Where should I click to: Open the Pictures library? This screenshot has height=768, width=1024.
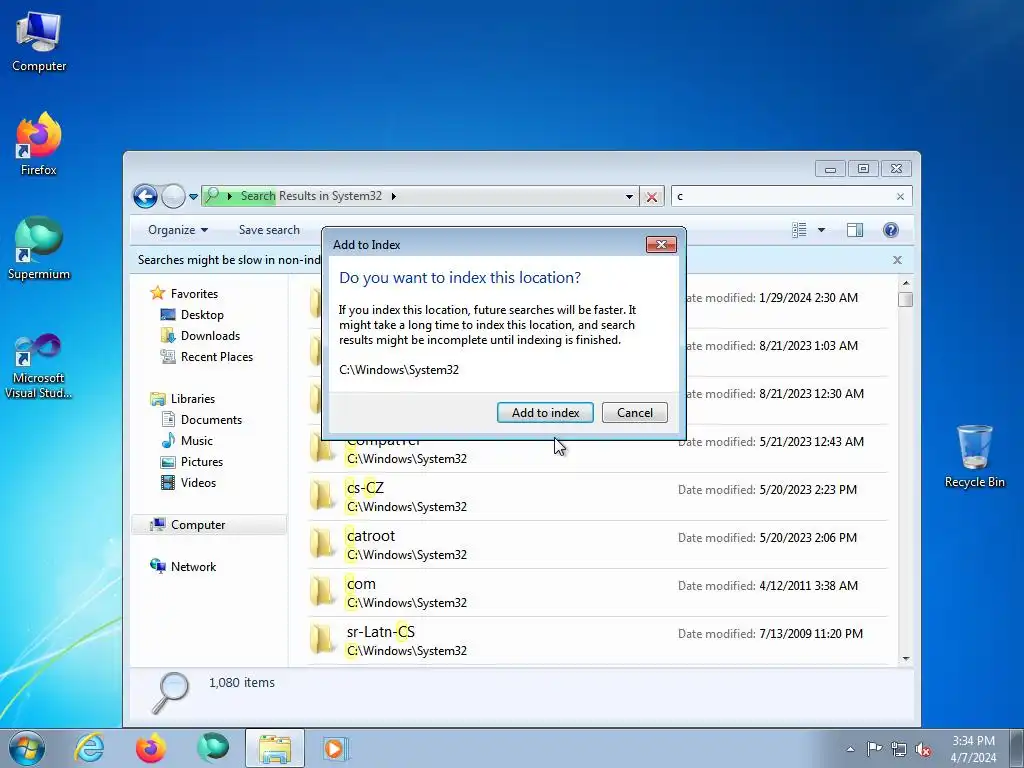pyautogui.click(x=202, y=461)
